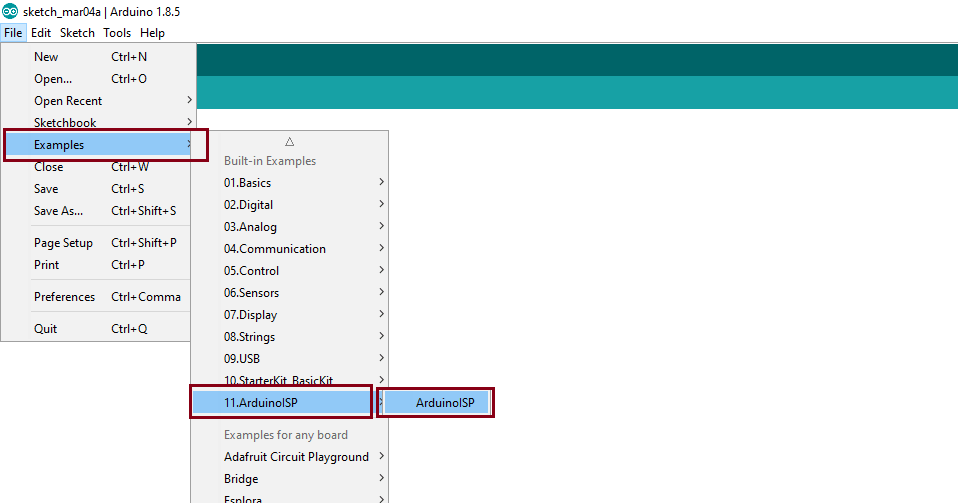
Task: Select Open... in the File menu
Action: click(x=98, y=79)
